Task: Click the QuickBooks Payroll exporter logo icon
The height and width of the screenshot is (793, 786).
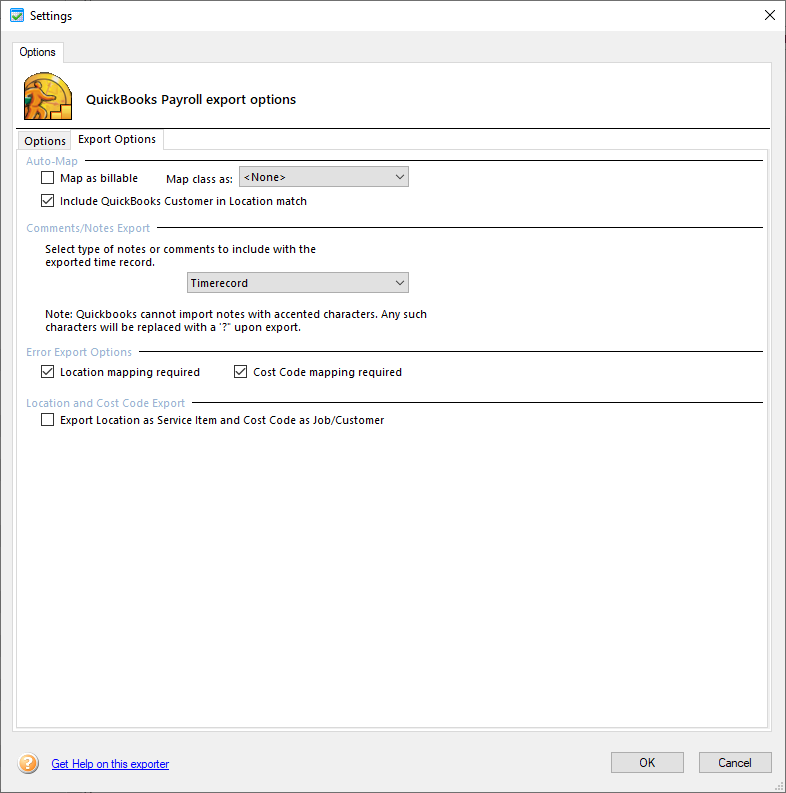Action: click(47, 98)
